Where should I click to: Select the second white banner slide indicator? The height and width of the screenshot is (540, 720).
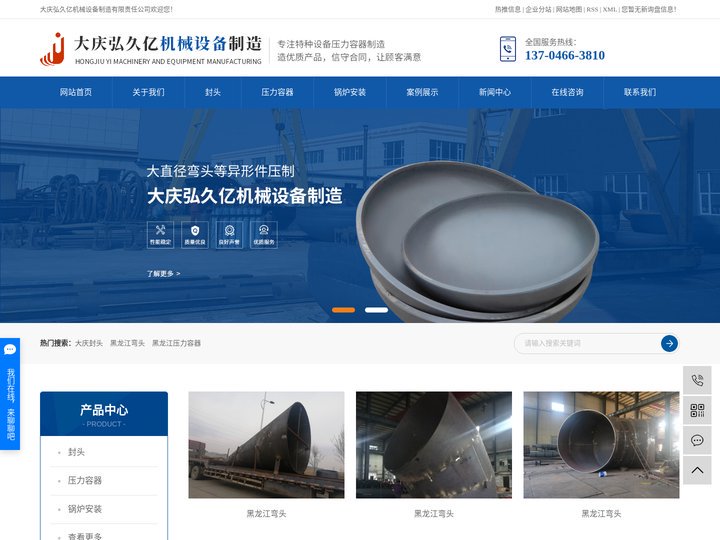point(377,310)
